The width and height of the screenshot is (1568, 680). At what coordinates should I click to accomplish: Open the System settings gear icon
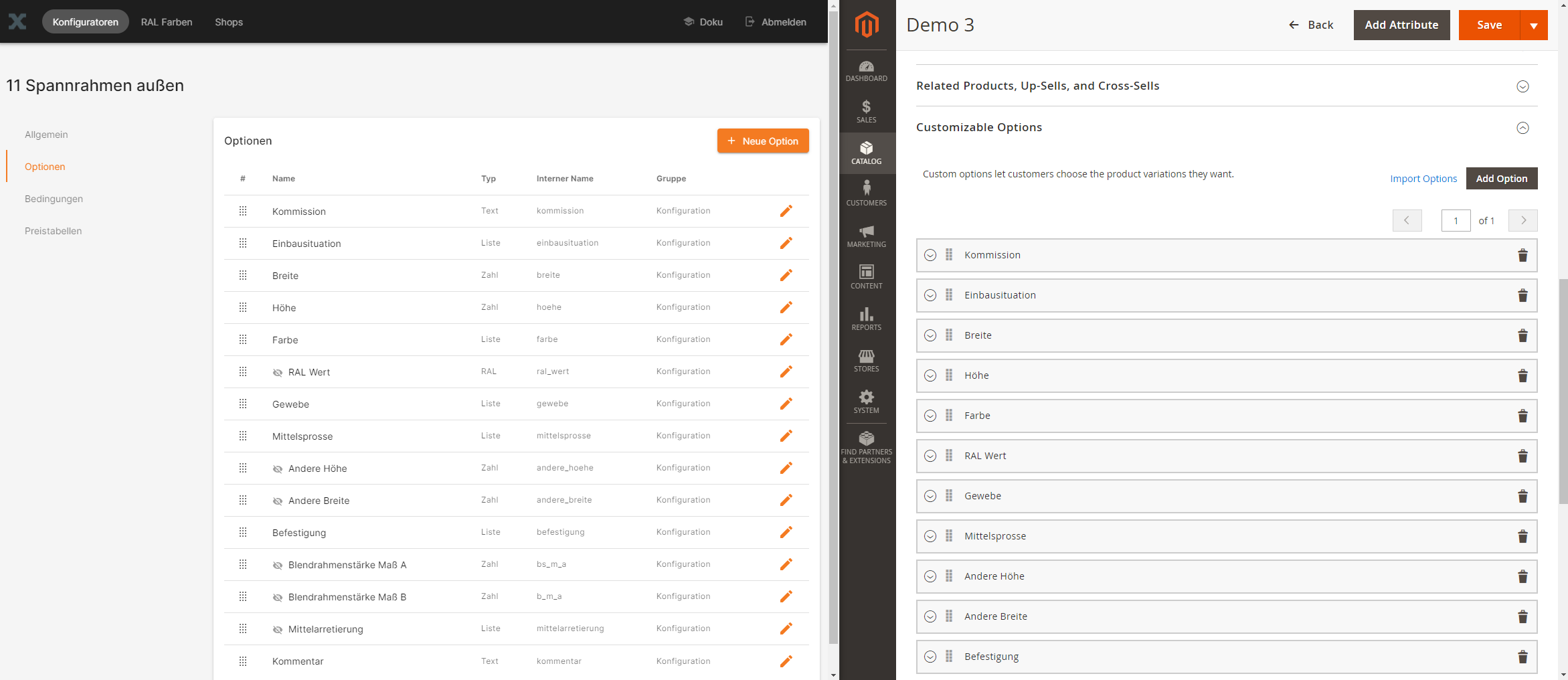866,400
